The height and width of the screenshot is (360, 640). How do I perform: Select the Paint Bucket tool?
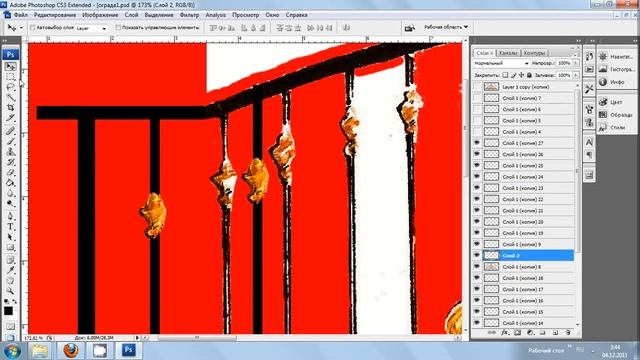[x=11, y=182]
